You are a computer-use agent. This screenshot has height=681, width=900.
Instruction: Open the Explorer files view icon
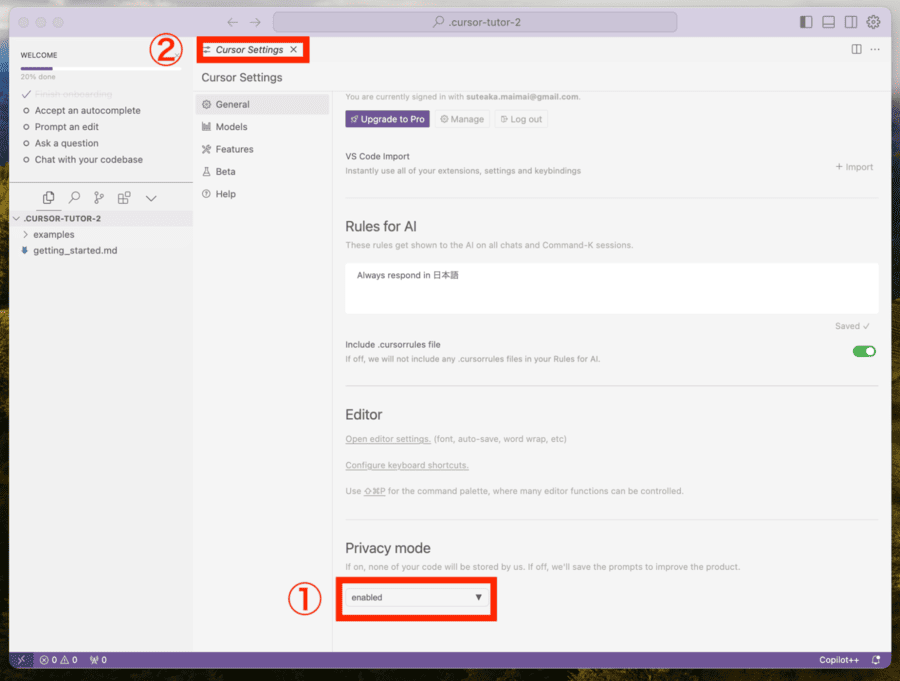tap(49, 198)
